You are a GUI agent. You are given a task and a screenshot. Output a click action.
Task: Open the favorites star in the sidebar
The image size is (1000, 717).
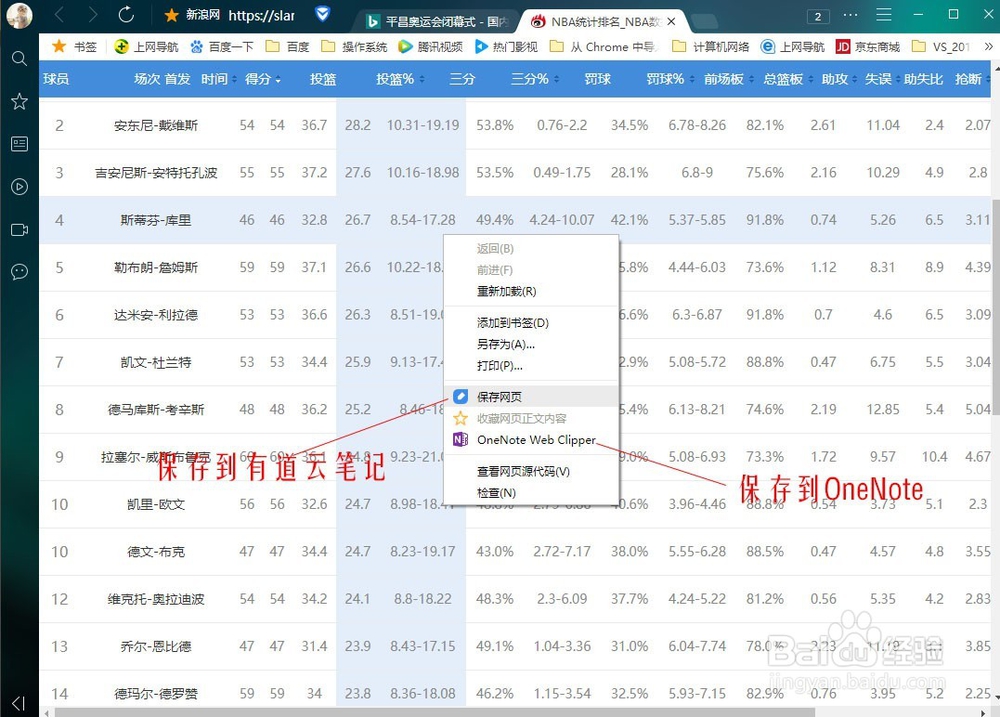tap(19, 101)
